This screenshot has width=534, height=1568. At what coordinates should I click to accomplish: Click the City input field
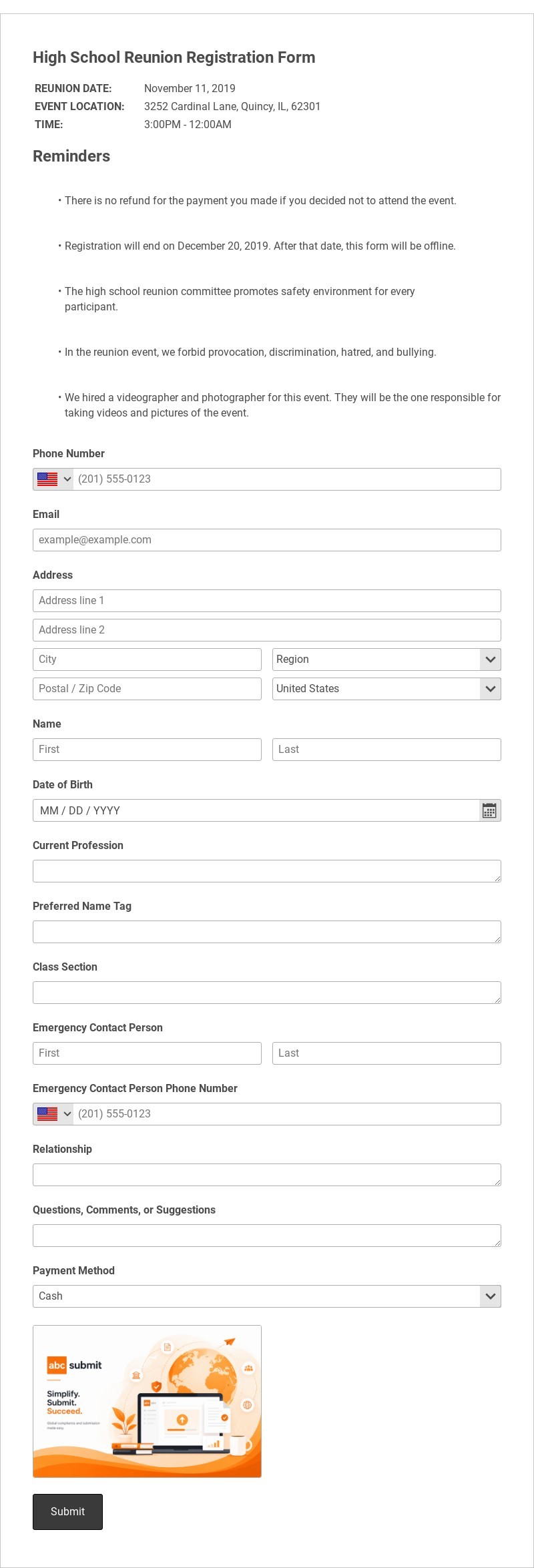tap(147, 660)
